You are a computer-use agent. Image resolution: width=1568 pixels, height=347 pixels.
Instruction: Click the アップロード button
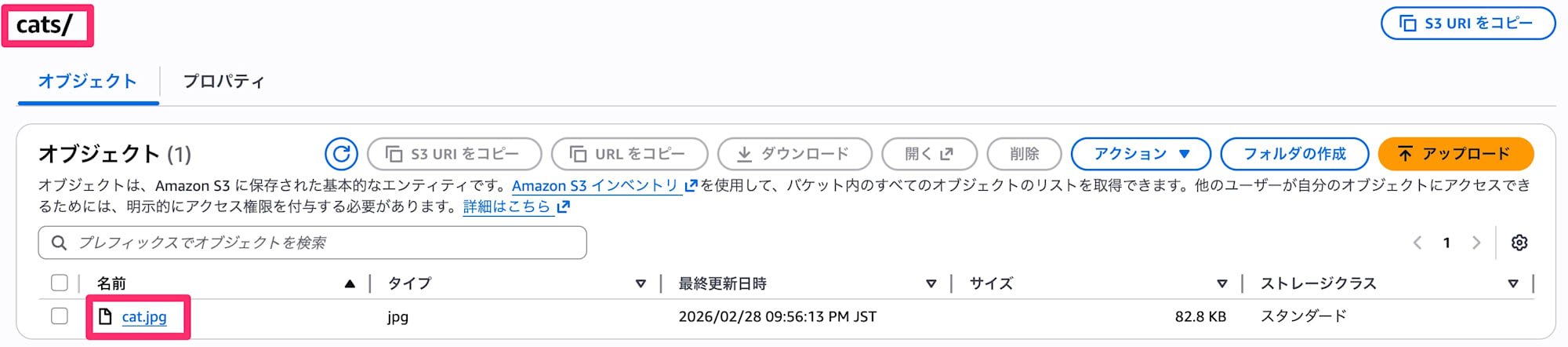1455,154
